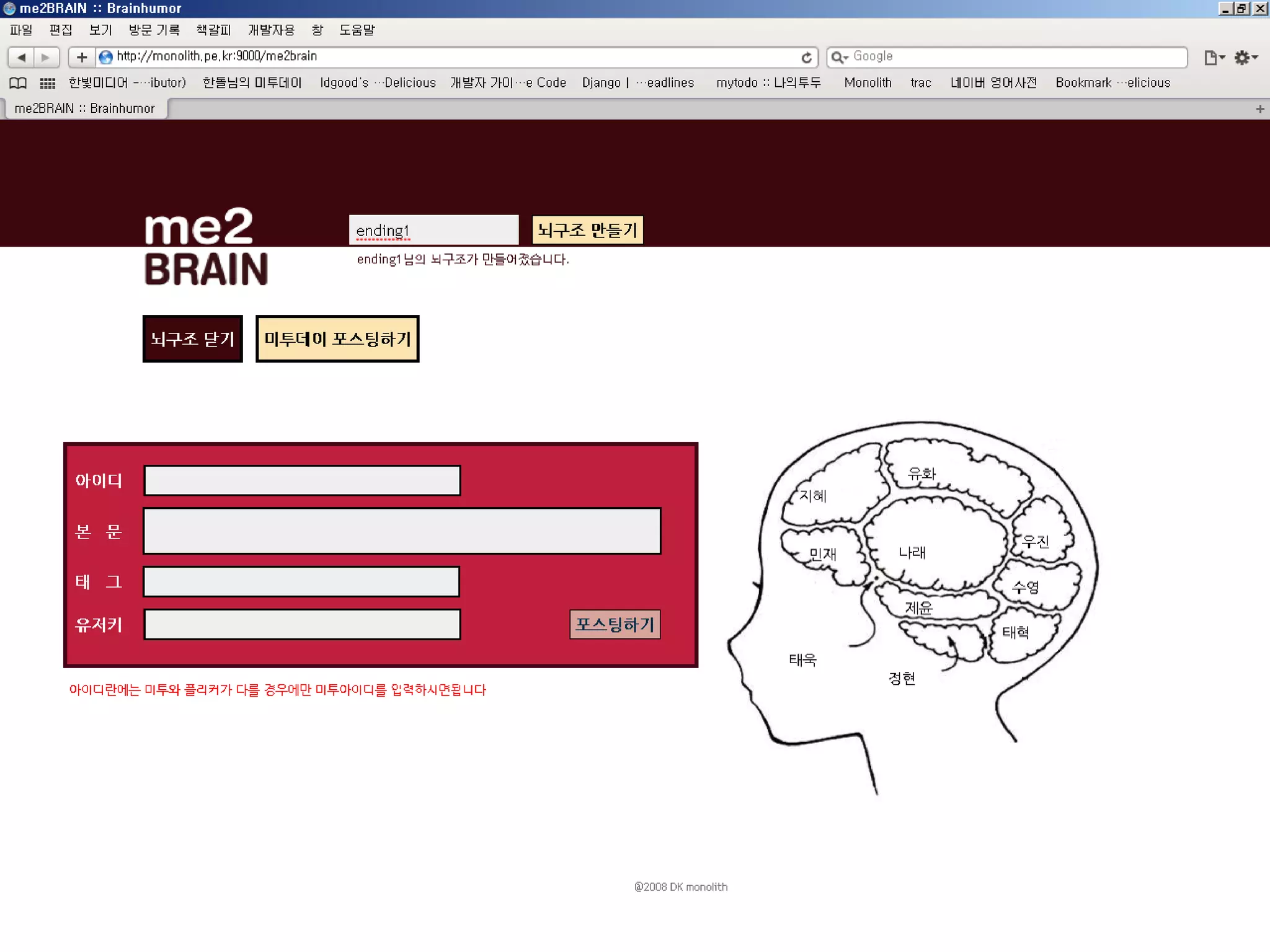1270x952 pixels.
Task: Click the 뇌구조 닫기 button
Action: [192, 338]
